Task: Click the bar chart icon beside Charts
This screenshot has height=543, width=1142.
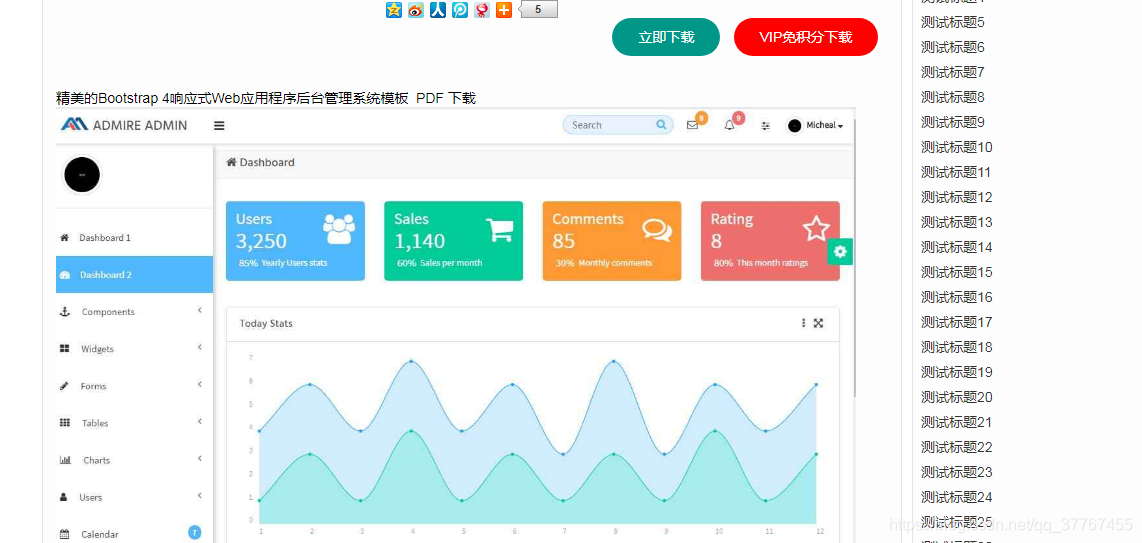Action: (x=64, y=460)
